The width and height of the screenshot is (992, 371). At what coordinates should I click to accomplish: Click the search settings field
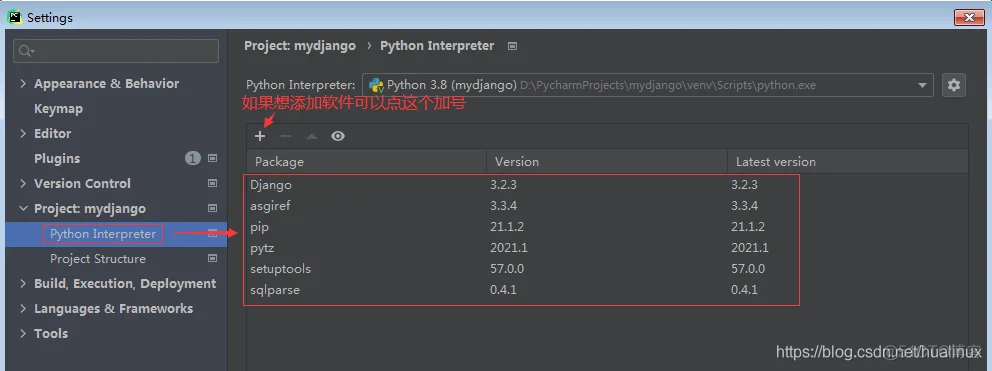click(x=116, y=51)
